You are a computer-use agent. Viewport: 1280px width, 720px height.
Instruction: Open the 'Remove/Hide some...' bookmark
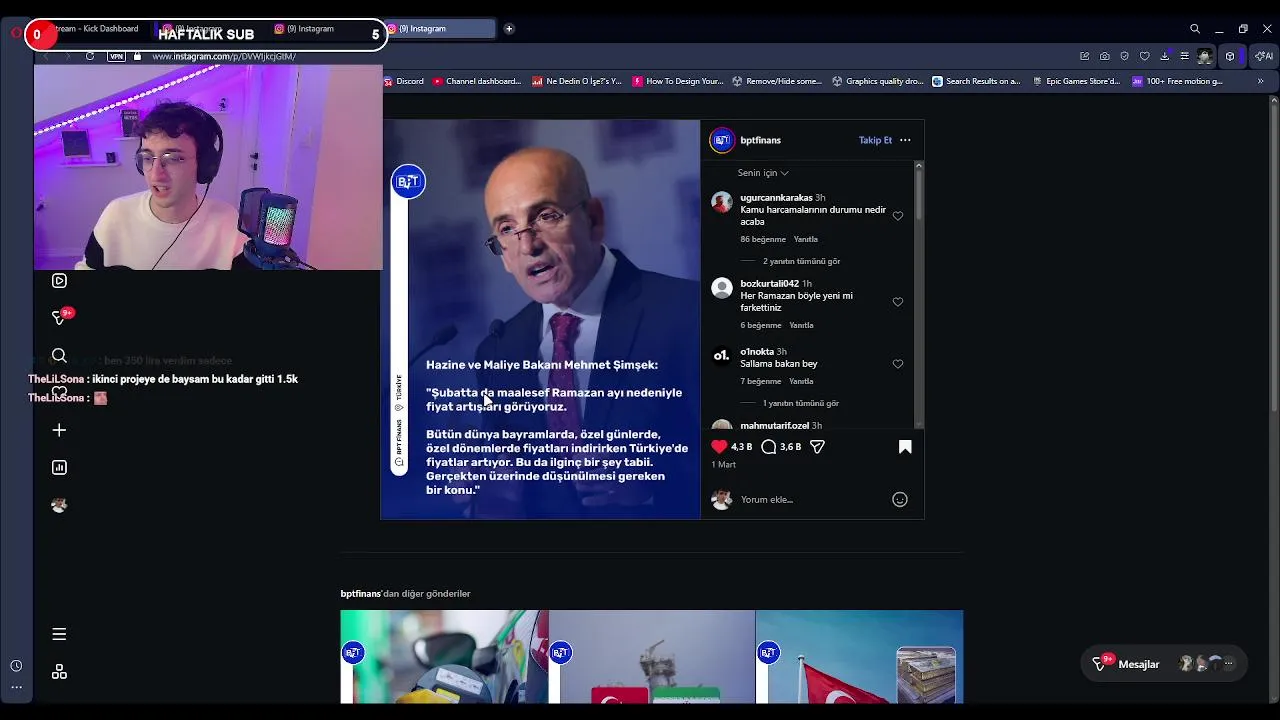[x=777, y=81]
